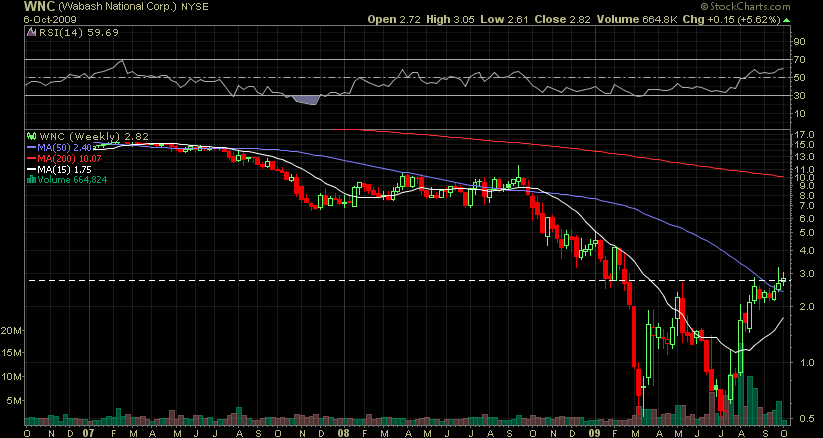Viewport: 823px width, 438px height.
Task: Click the 08 year label on time axis
Action: (x=344, y=433)
